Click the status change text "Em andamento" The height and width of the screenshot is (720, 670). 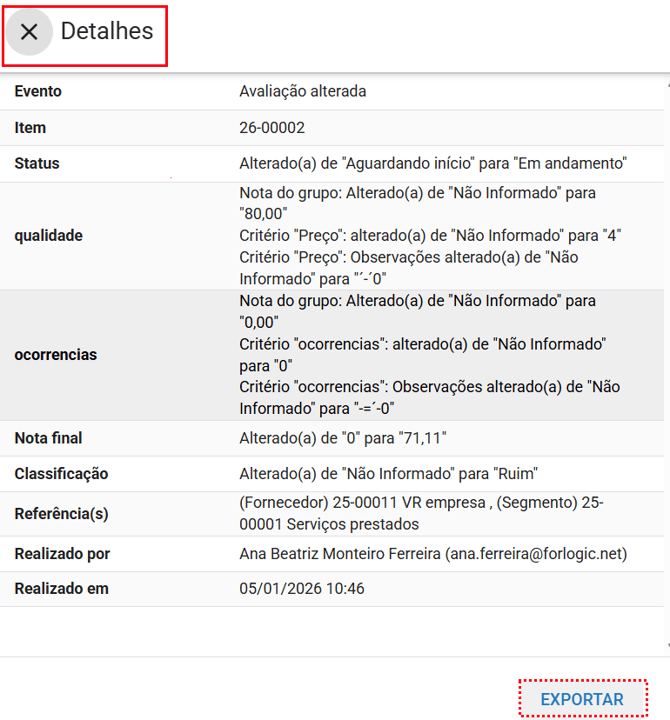tap(572, 164)
